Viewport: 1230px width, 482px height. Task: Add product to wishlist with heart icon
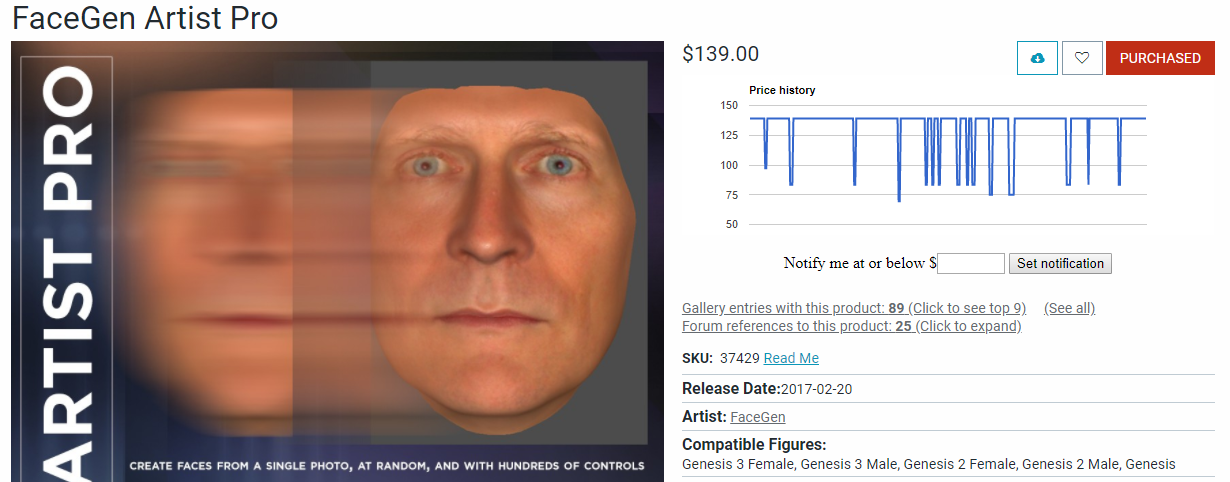[x=1082, y=58]
